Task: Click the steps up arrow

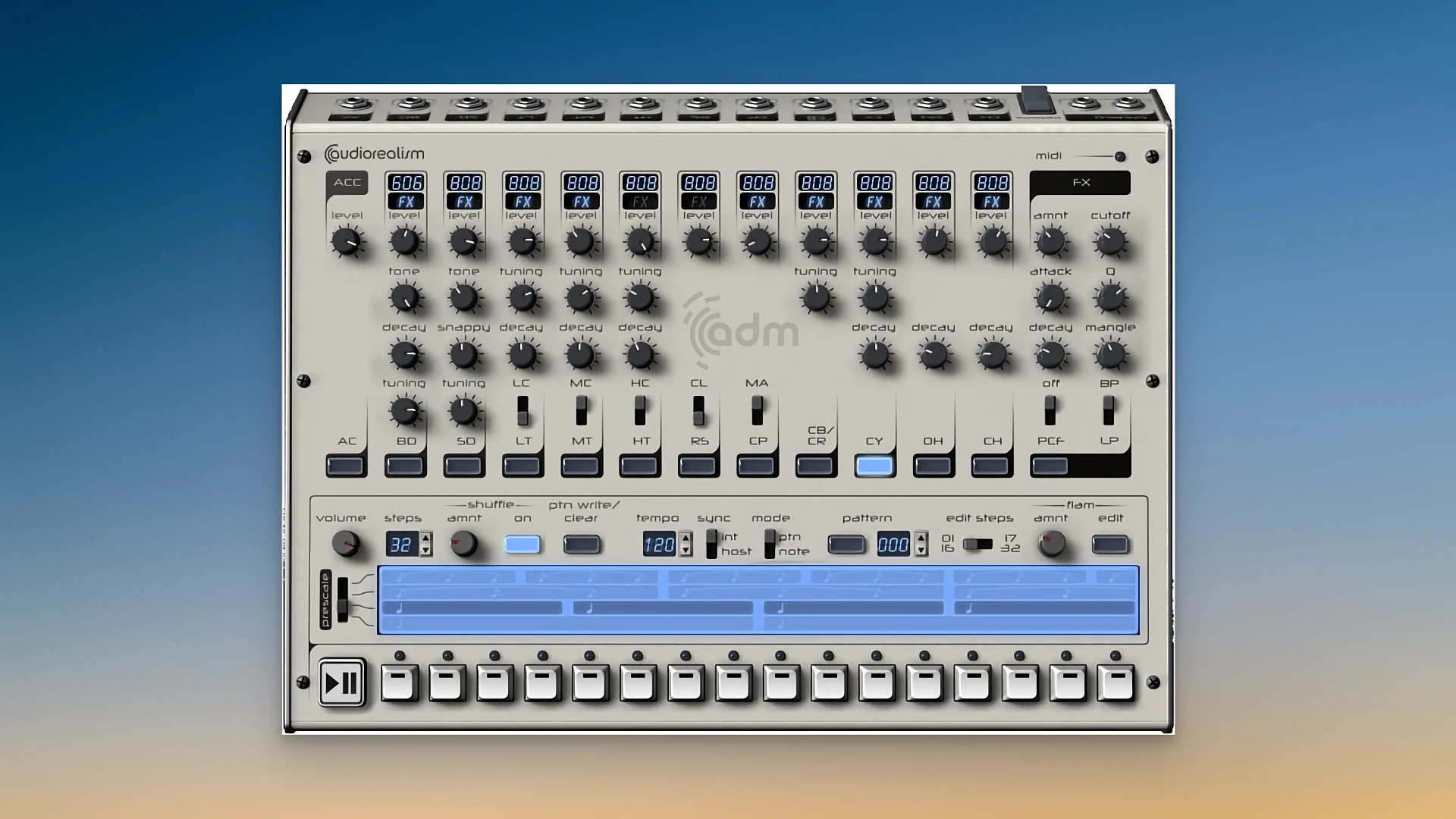Action: [425, 539]
